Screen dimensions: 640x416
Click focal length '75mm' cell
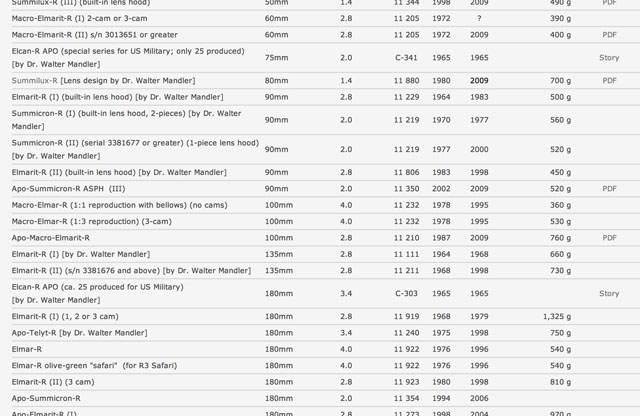276,58
